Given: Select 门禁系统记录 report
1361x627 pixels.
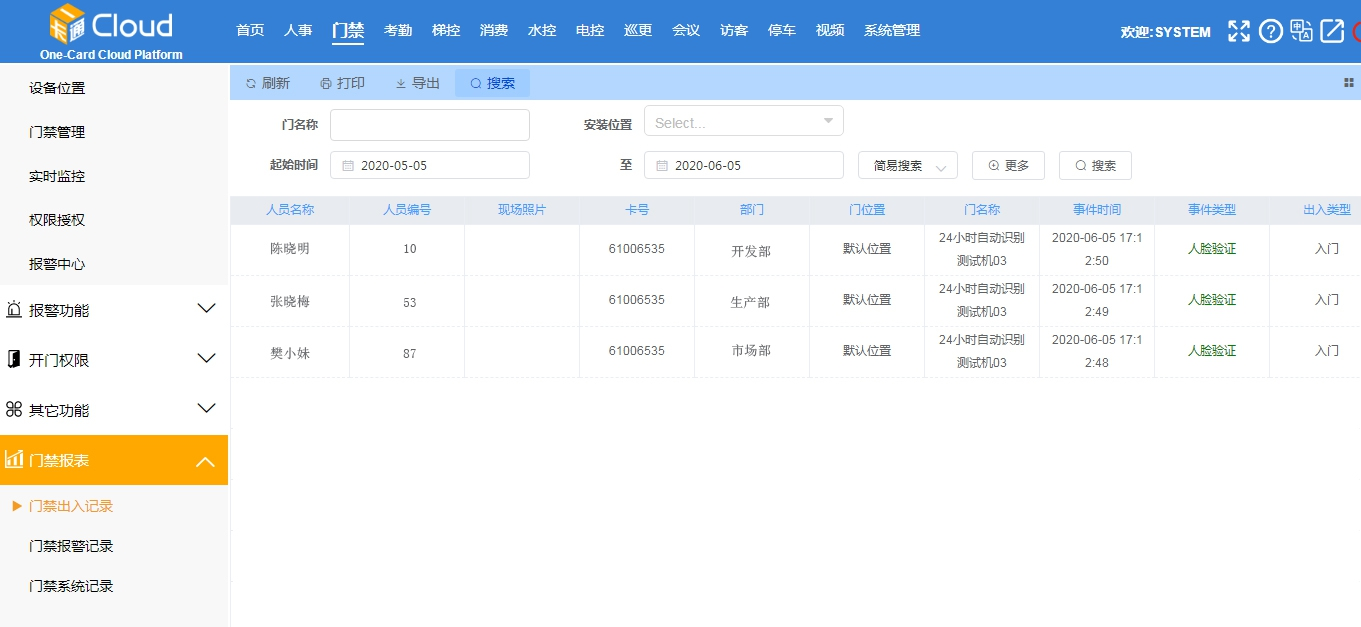Looking at the screenshot, I should tap(71, 586).
